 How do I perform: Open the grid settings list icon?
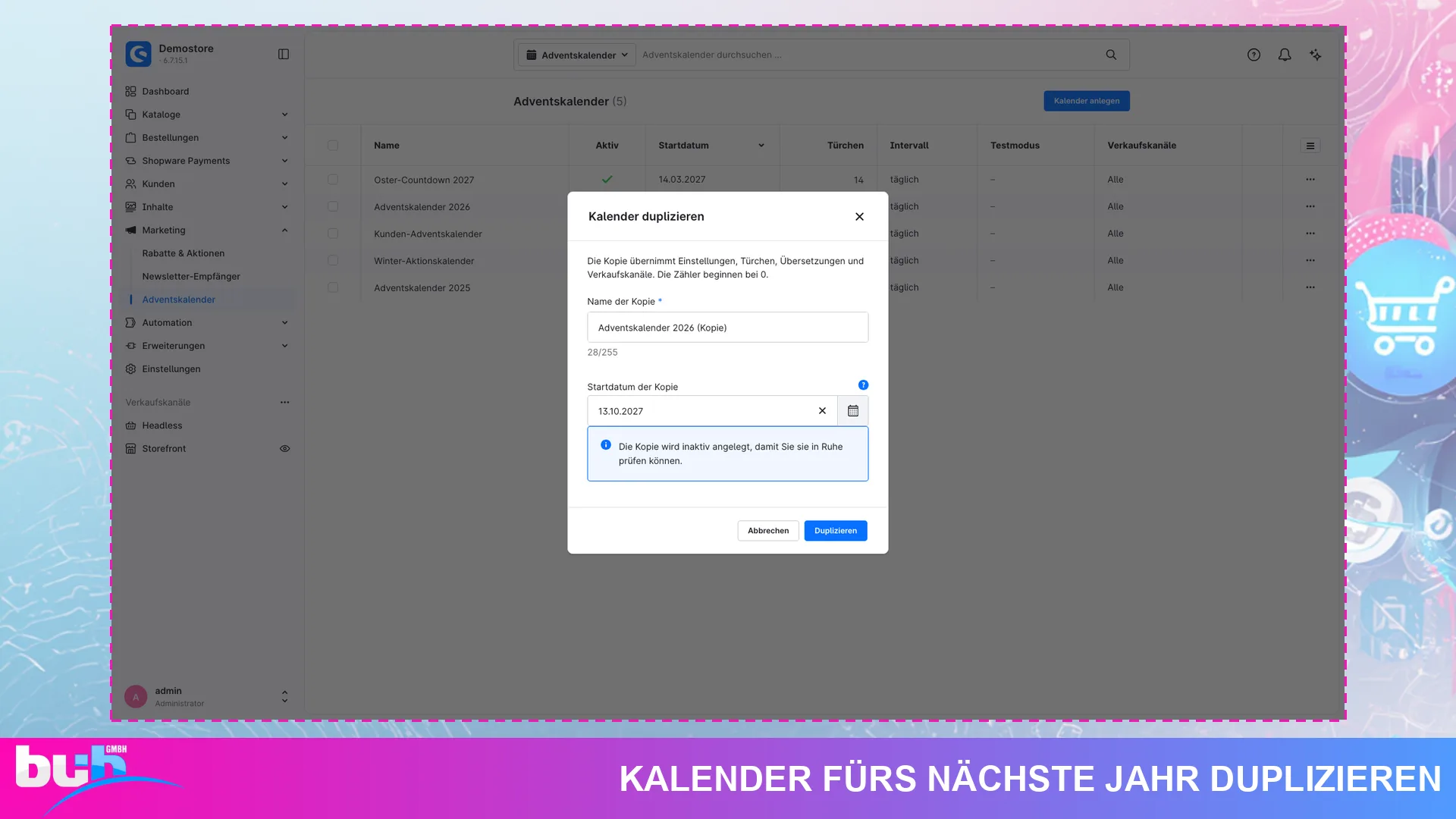tap(1310, 146)
